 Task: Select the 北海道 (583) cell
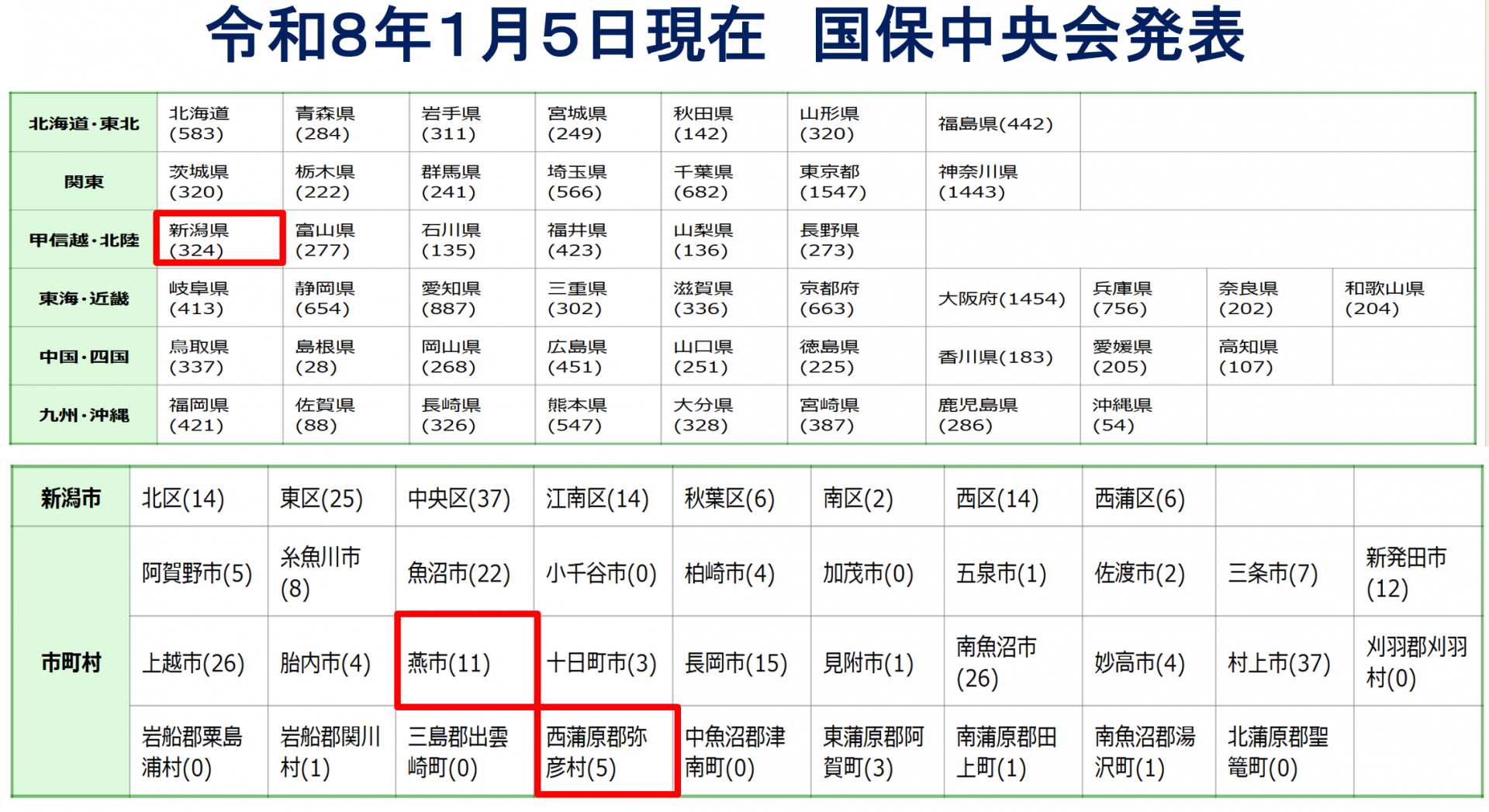[x=219, y=123]
